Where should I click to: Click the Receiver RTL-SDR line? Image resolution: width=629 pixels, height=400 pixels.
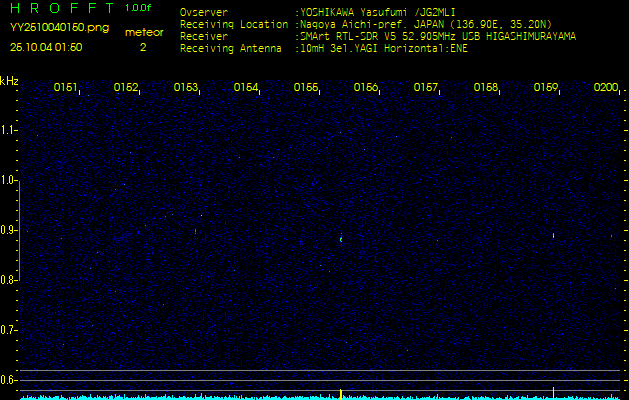378,37
